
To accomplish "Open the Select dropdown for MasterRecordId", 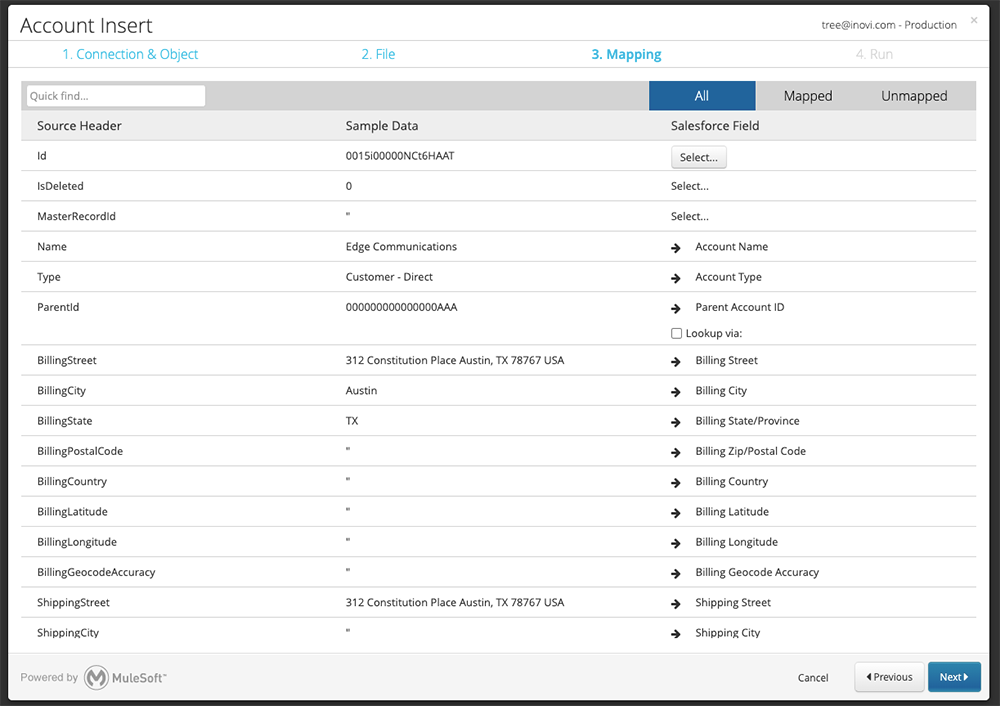I will pyautogui.click(x=689, y=216).
